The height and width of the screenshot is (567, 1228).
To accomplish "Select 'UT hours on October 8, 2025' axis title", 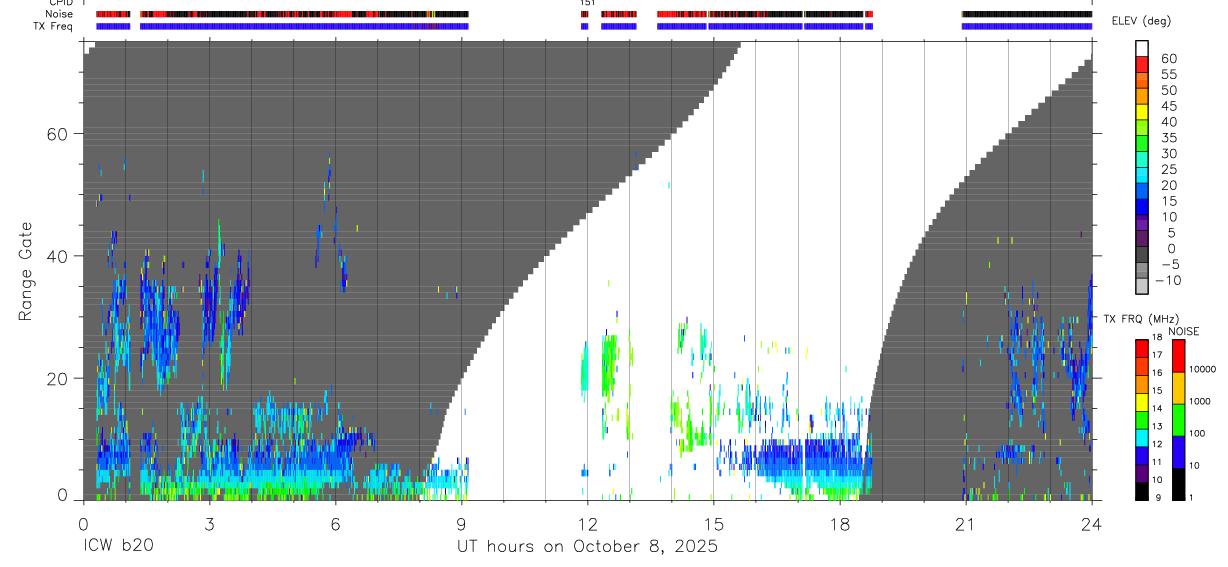I will pos(587,547).
